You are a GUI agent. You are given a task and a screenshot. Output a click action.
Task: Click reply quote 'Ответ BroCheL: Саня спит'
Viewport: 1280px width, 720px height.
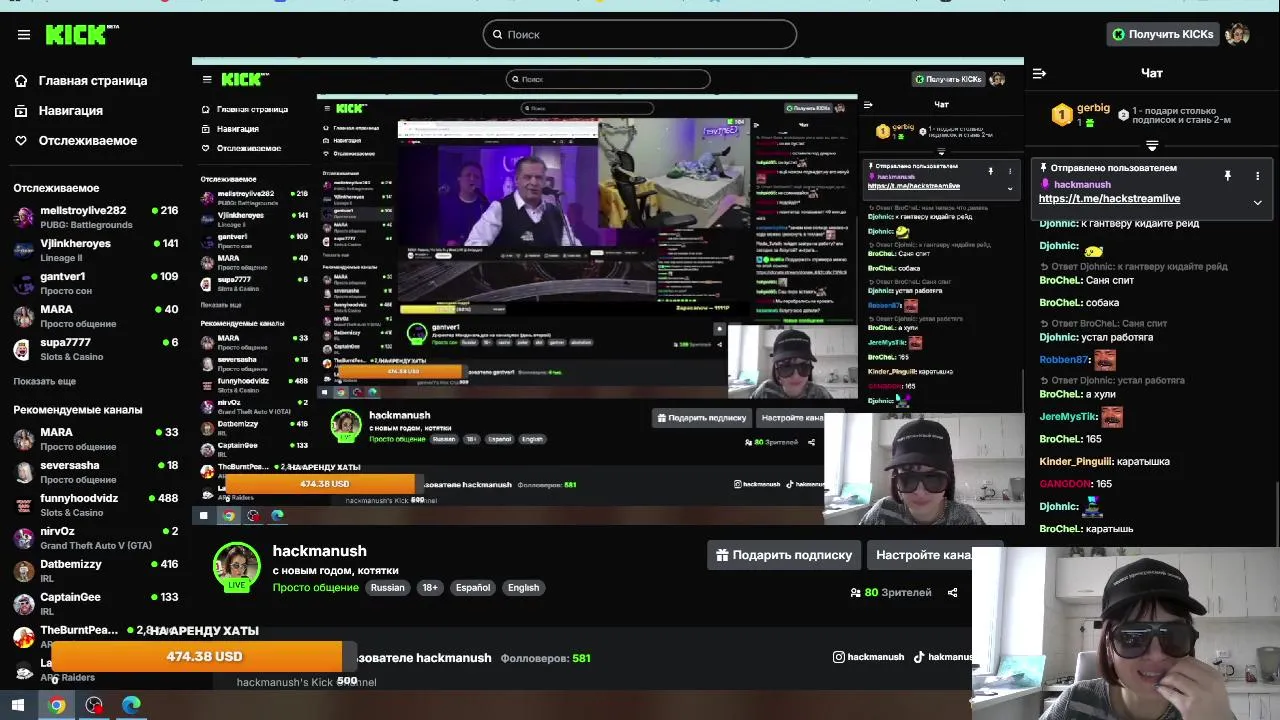1102,324
